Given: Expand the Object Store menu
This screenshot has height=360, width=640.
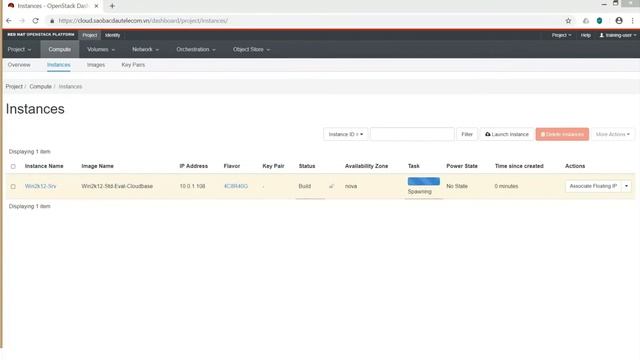Looking at the screenshot, I should tap(251, 49).
